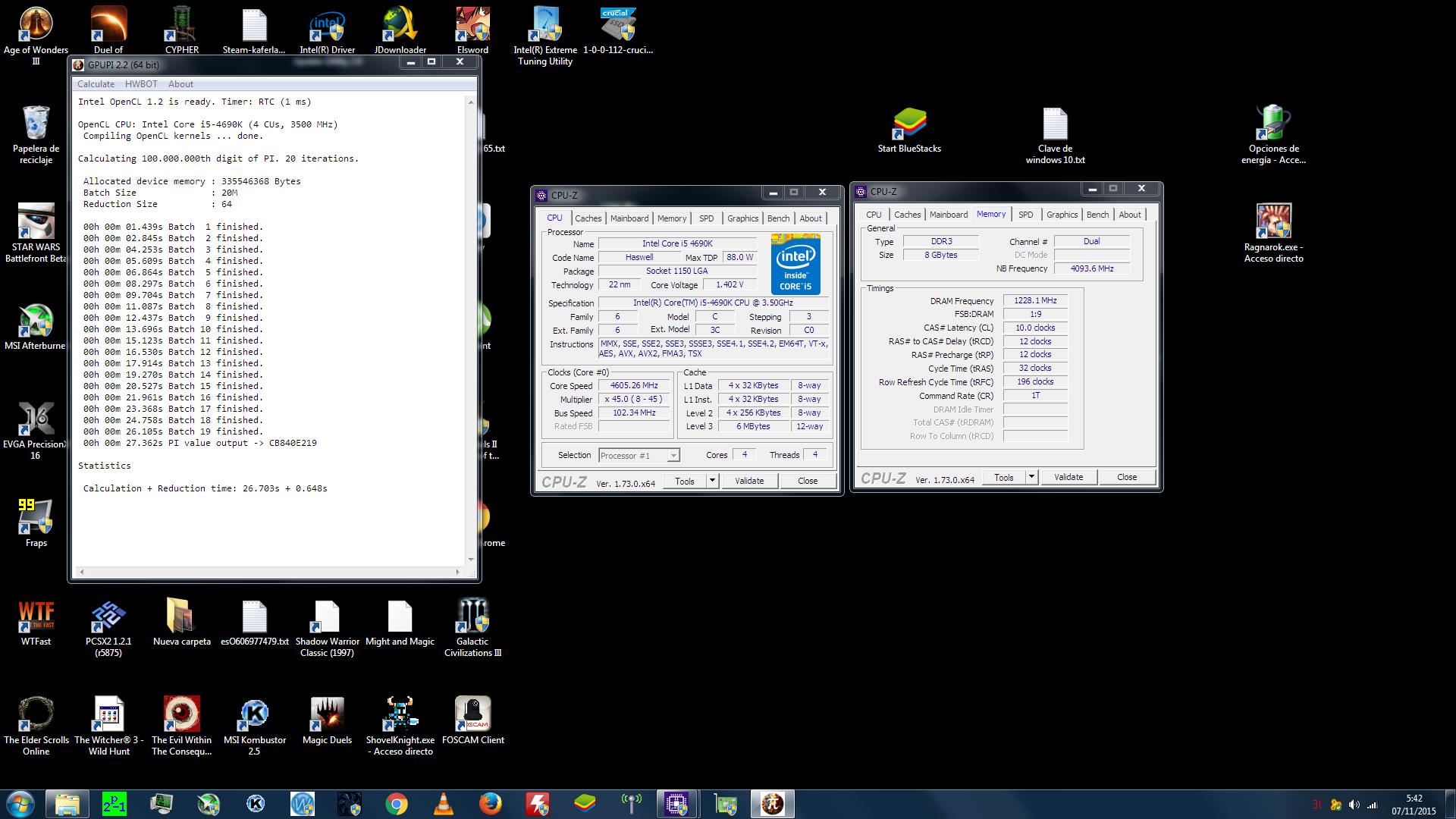This screenshot has width=1456, height=819.
Task: Open the CYPHER desktop icon
Action: point(182,30)
